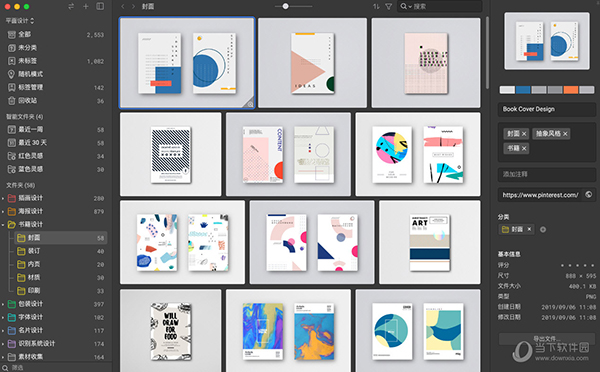
Task: Open the 最近一周 smart folder
Action: tap(56, 129)
